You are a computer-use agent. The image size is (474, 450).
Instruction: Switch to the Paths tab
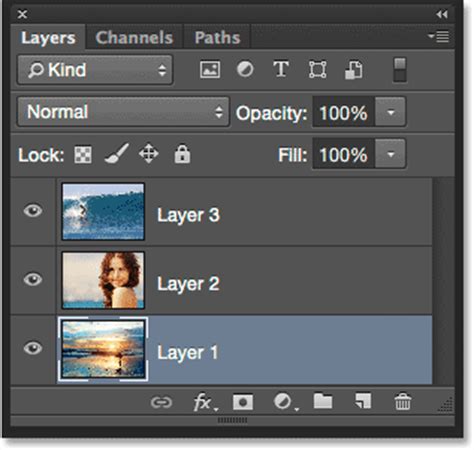[x=217, y=37]
